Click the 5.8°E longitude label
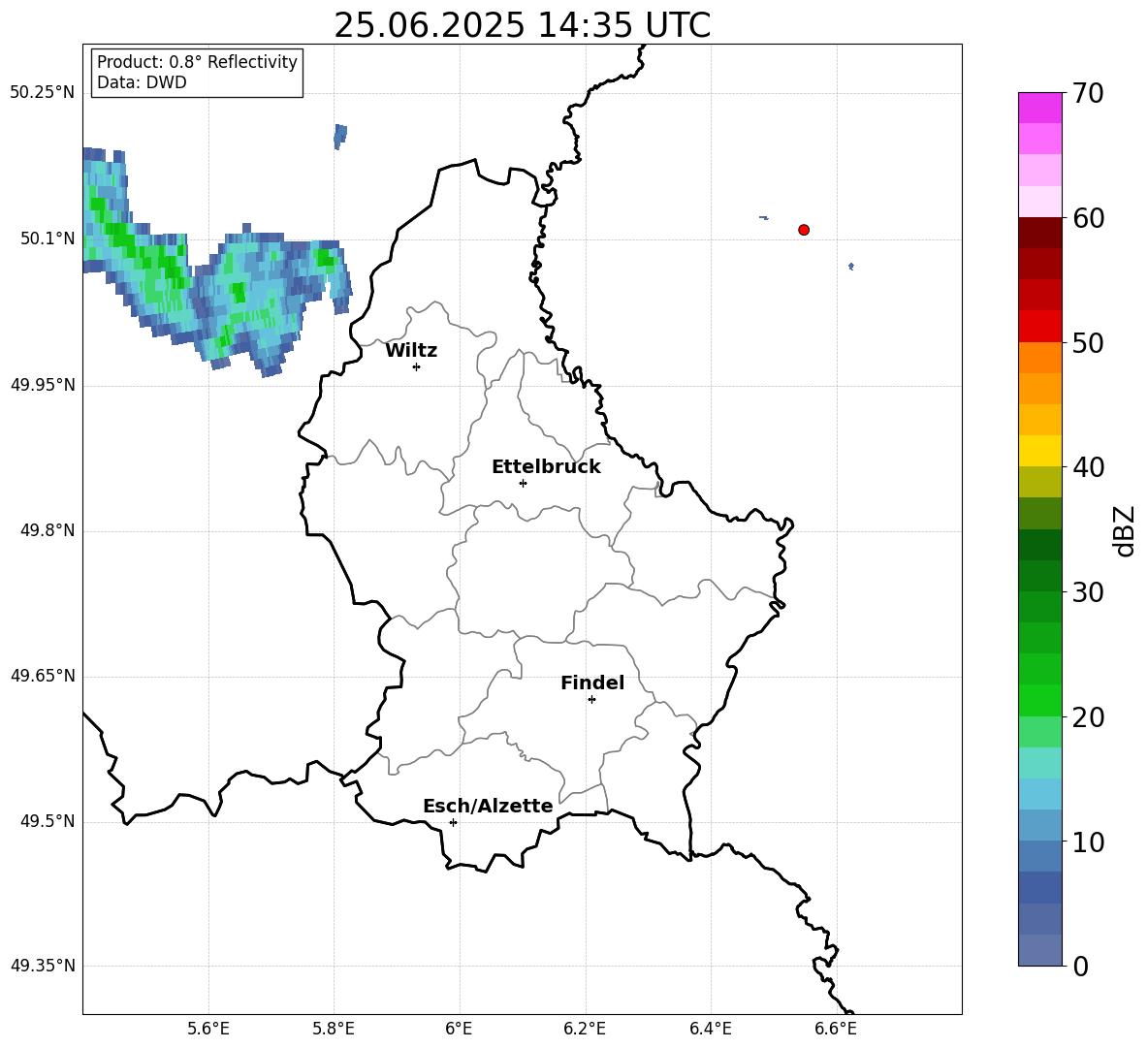 point(334,1029)
